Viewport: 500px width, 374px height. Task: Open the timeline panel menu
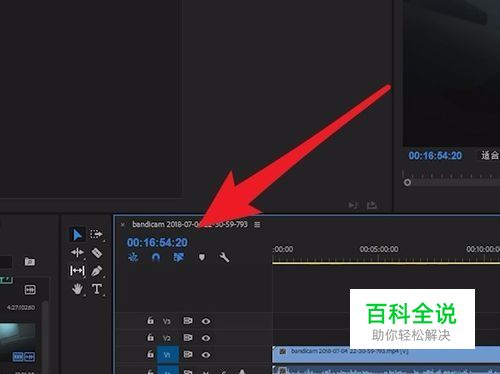257,225
